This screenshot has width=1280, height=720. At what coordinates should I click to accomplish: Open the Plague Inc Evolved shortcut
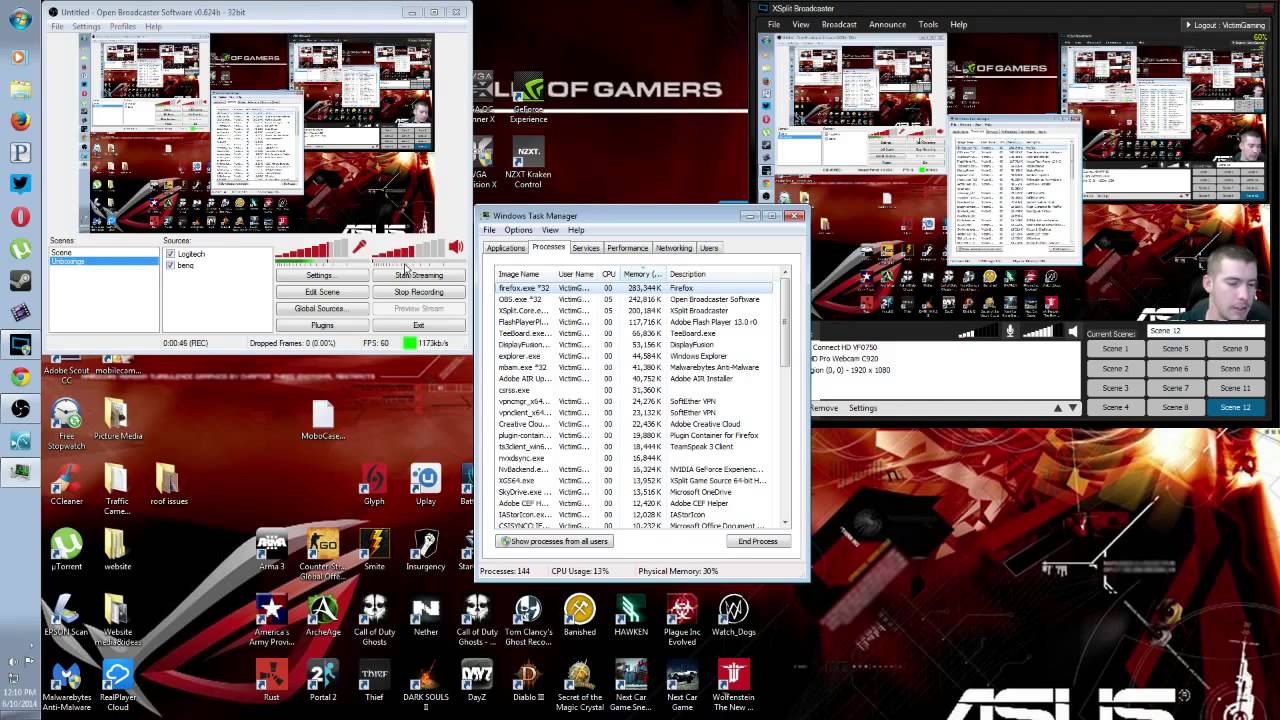tap(682, 620)
